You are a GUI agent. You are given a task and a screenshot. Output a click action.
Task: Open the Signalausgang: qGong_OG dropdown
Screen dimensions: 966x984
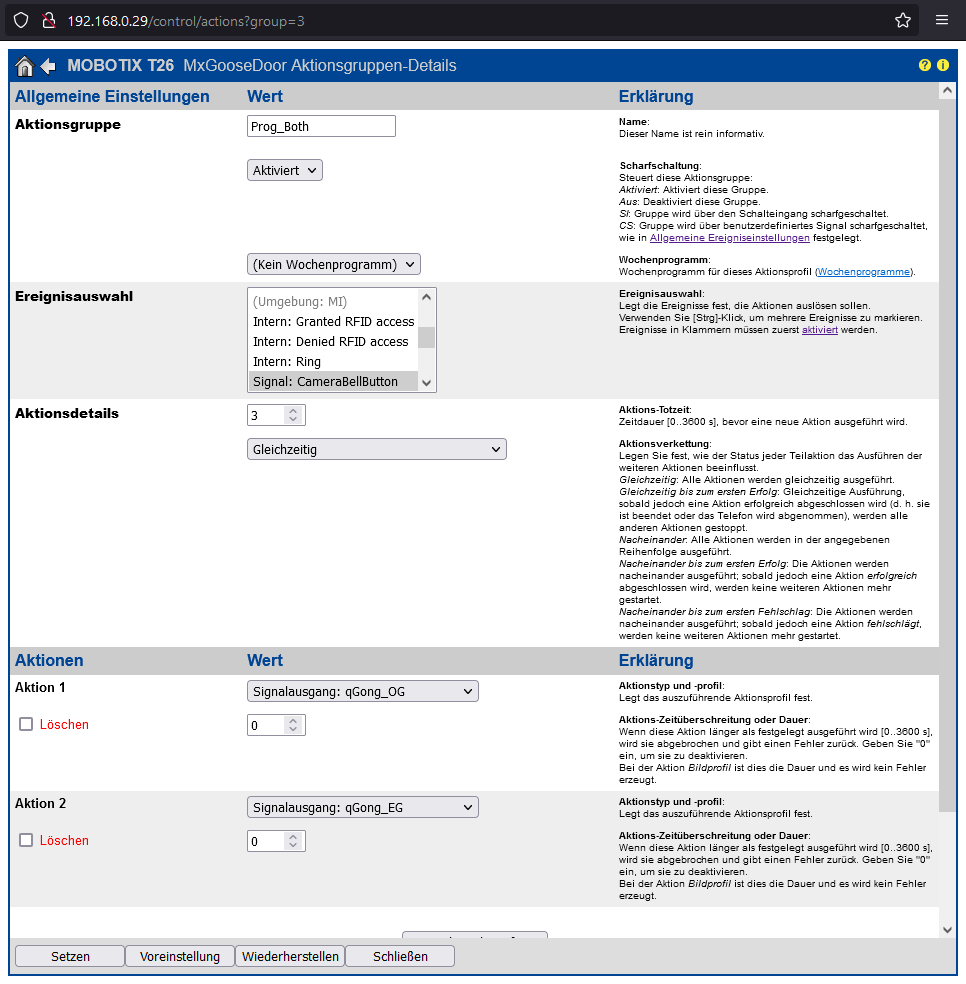tap(363, 692)
